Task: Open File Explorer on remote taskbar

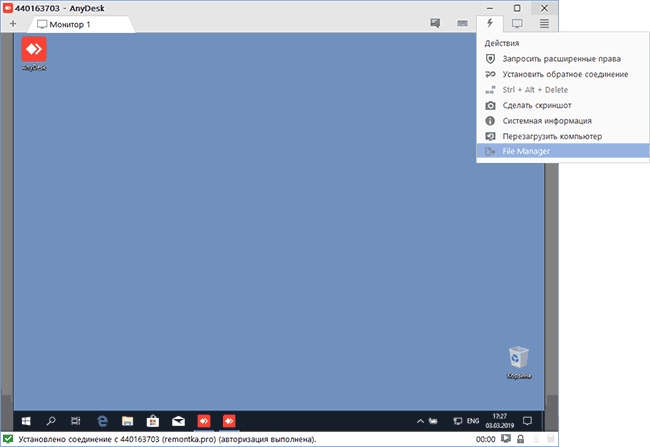Action: (128, 421)
